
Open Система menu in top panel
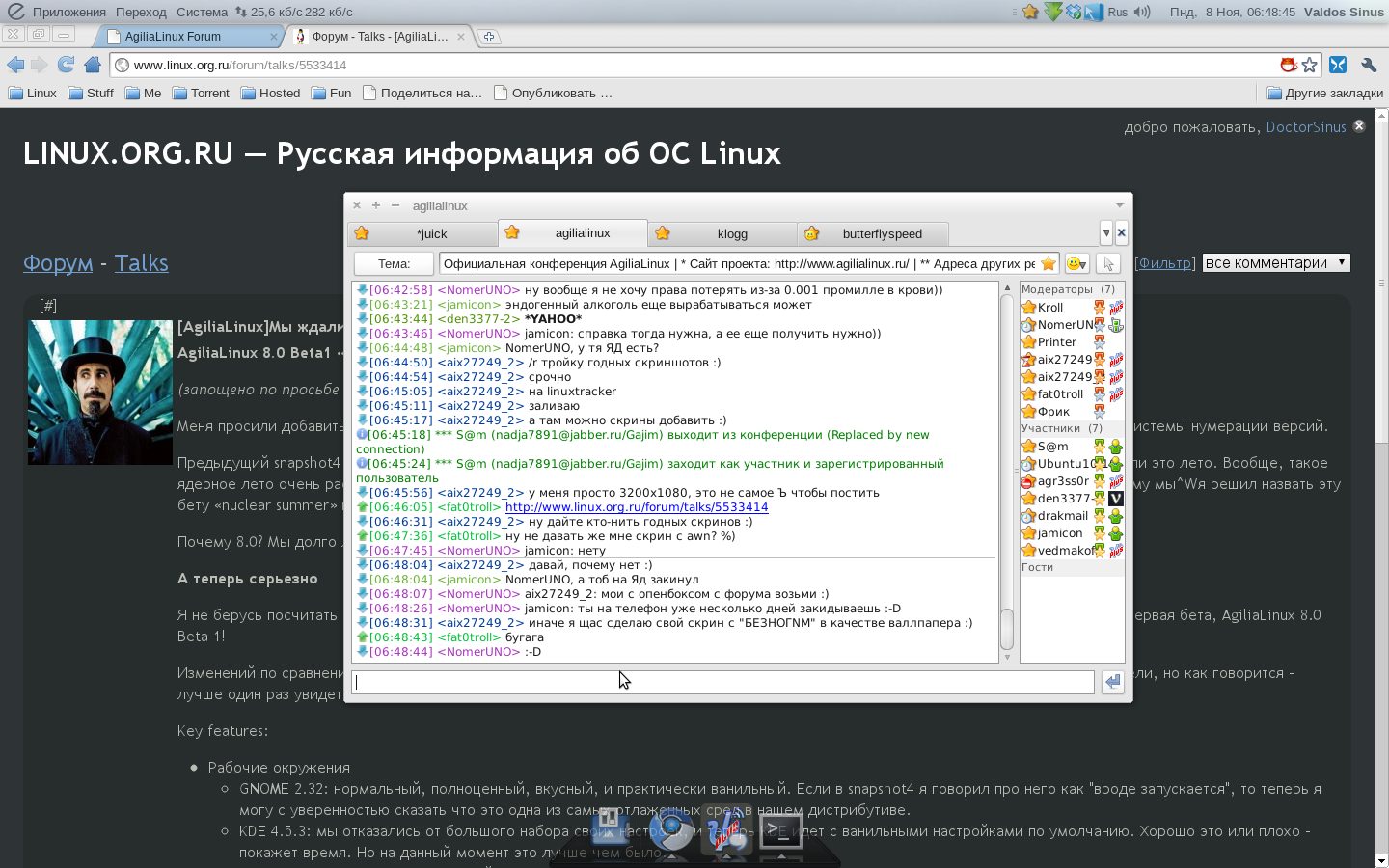coord(202,12)
